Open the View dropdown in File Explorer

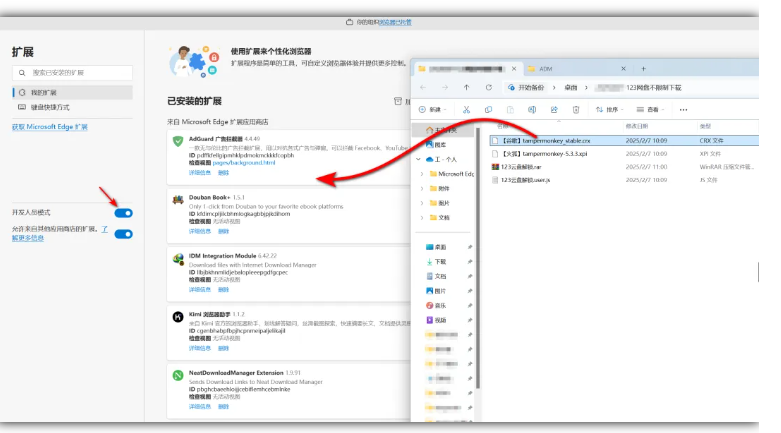651,110
